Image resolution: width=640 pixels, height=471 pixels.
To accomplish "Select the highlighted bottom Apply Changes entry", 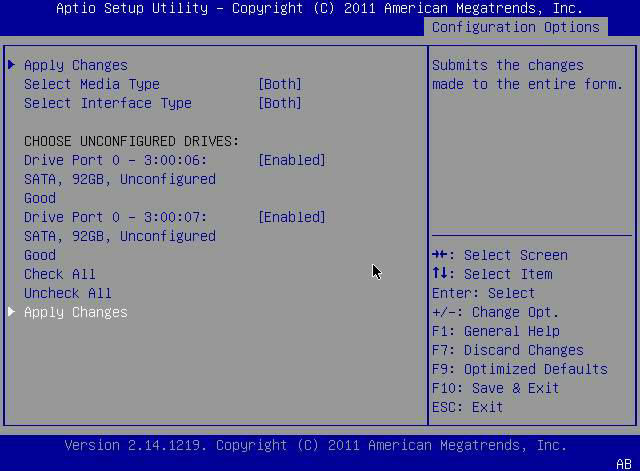I will [x=76, y=312].
